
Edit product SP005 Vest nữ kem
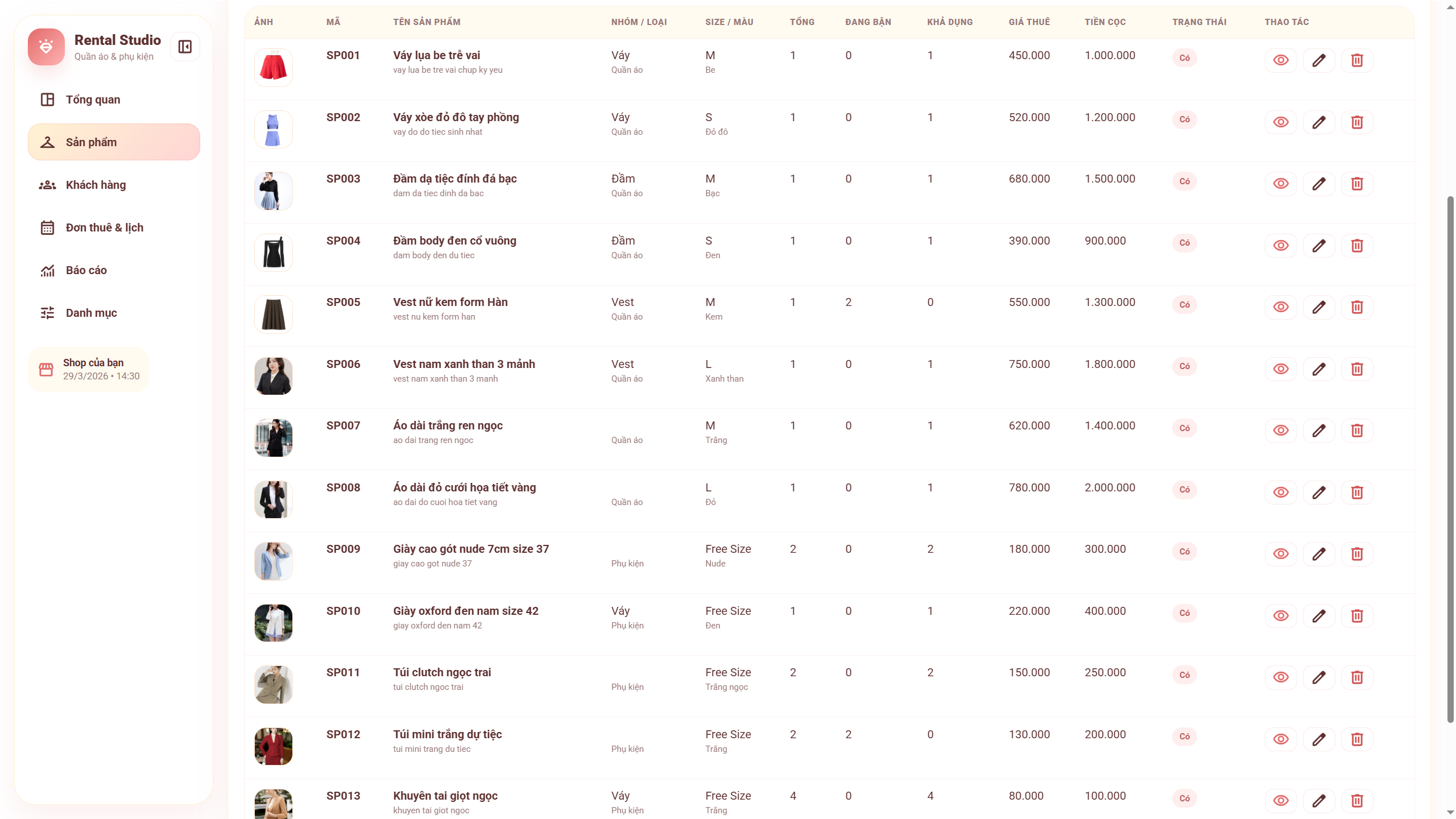point(1319,307)
